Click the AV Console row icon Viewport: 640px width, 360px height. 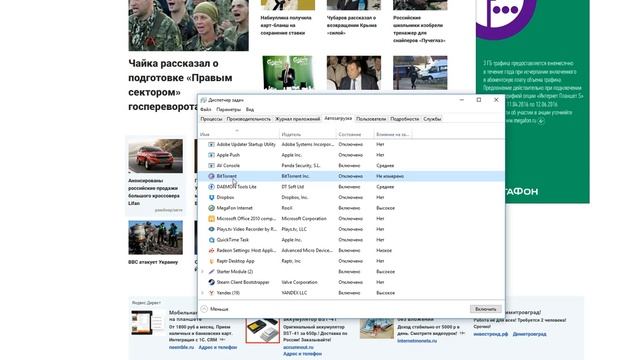pos(211,166)
